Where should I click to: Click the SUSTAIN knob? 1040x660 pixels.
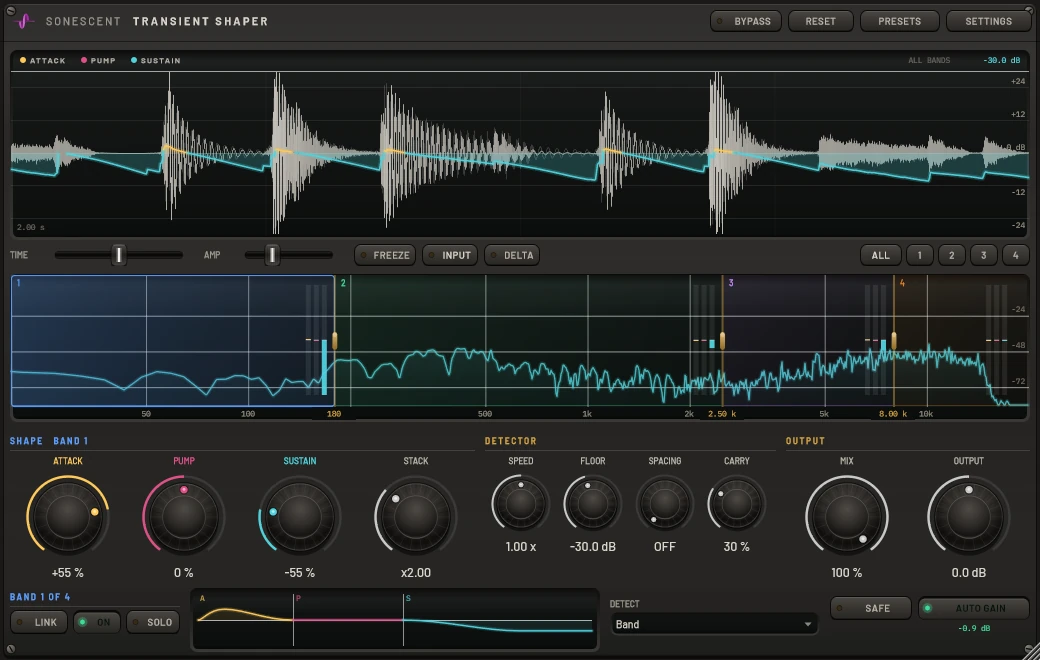pyautogui.click(x=299, y=516)
